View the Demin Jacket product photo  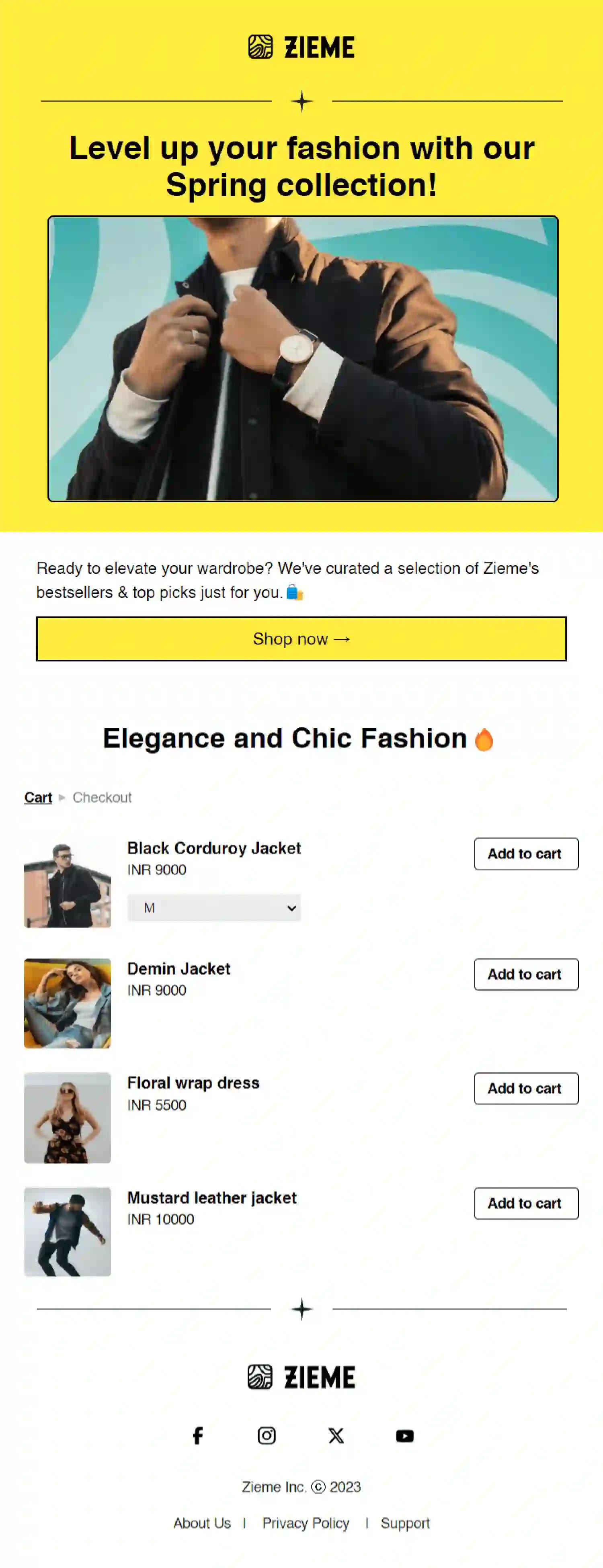(68, 1003)
